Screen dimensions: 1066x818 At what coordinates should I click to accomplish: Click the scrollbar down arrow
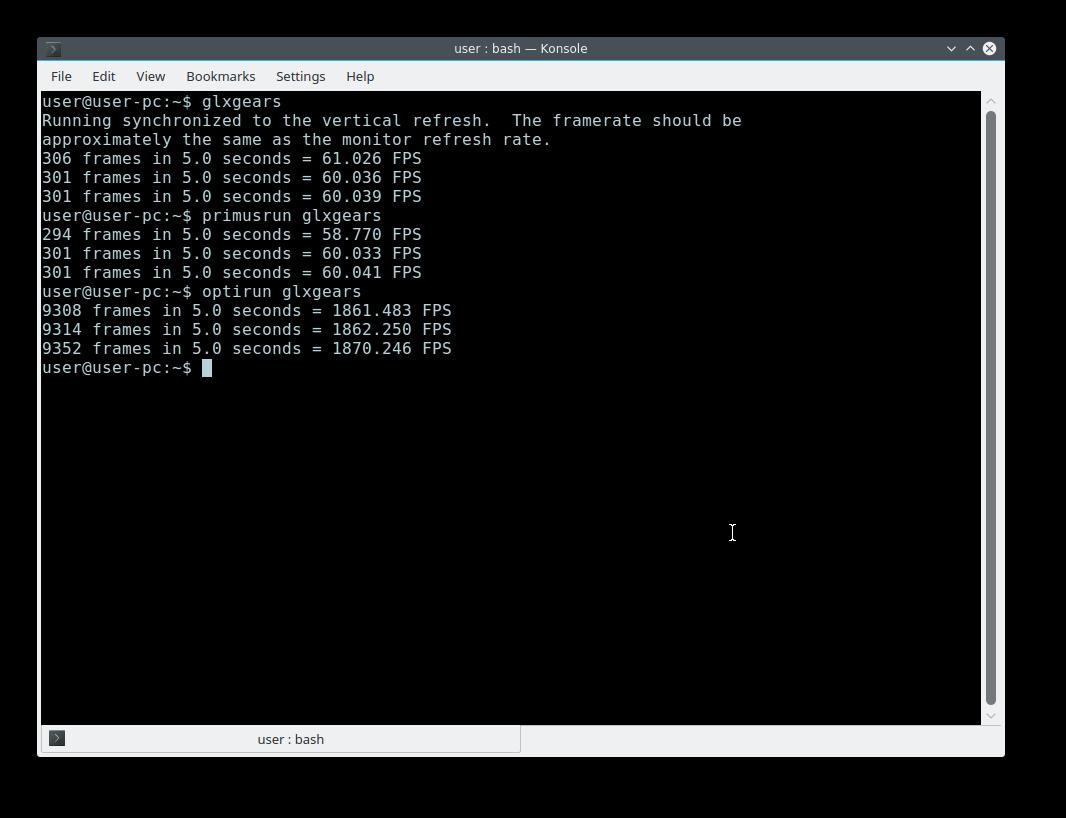[x=991, y=715]
